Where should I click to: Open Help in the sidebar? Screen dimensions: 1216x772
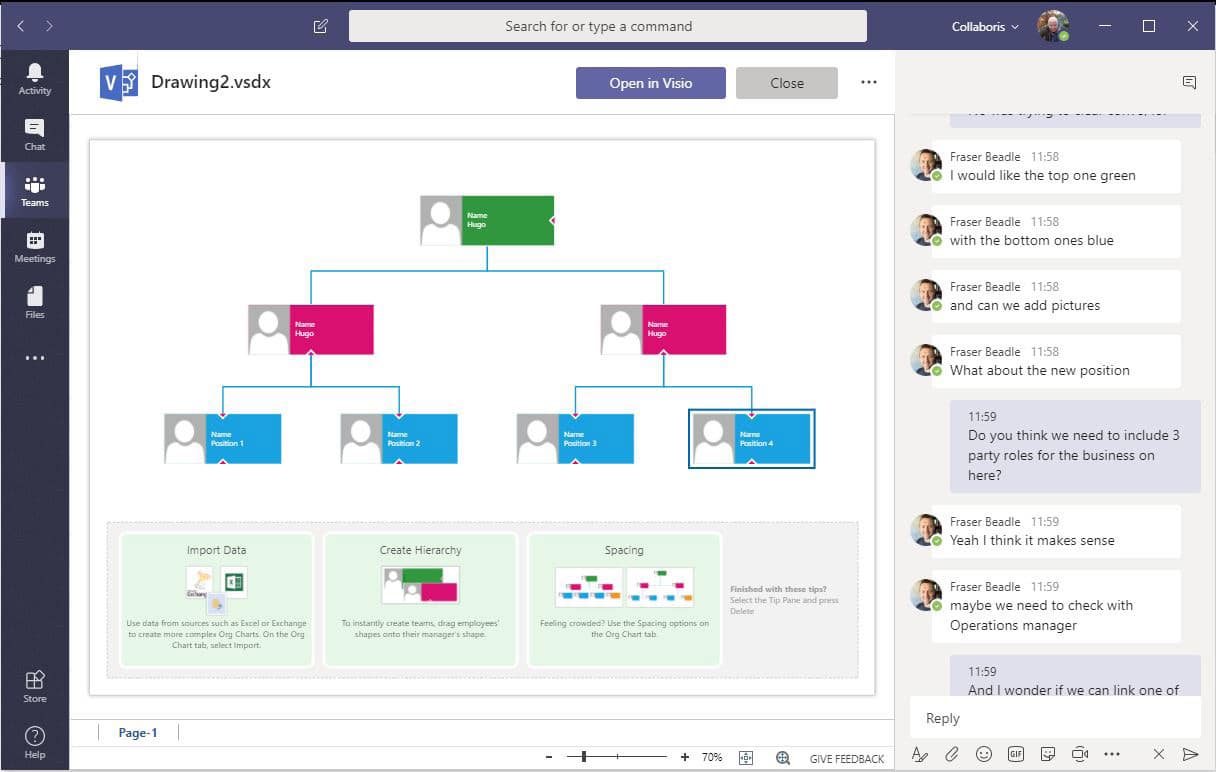pyautogui.click(x=34, y=742)
